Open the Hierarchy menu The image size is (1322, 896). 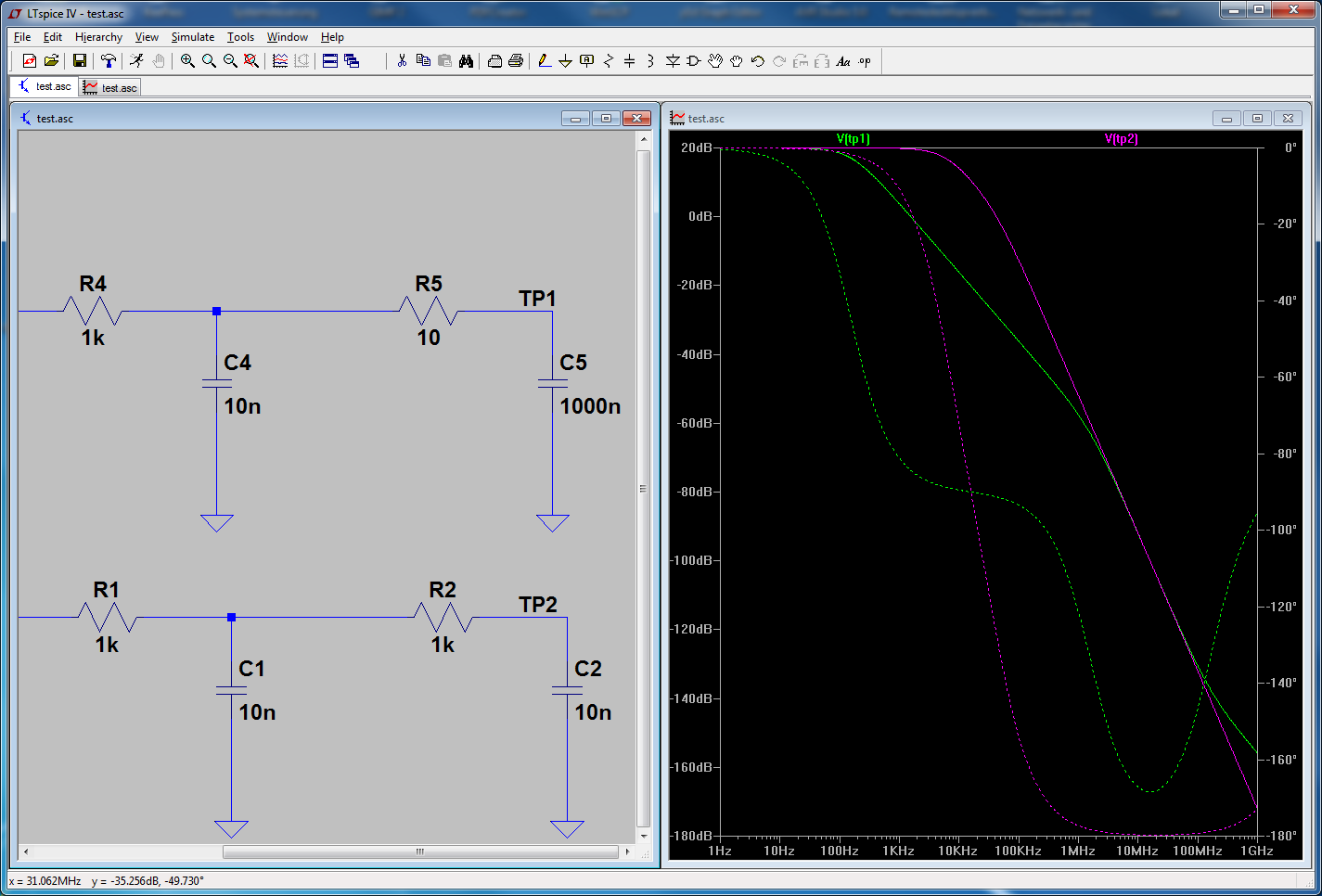98,37
